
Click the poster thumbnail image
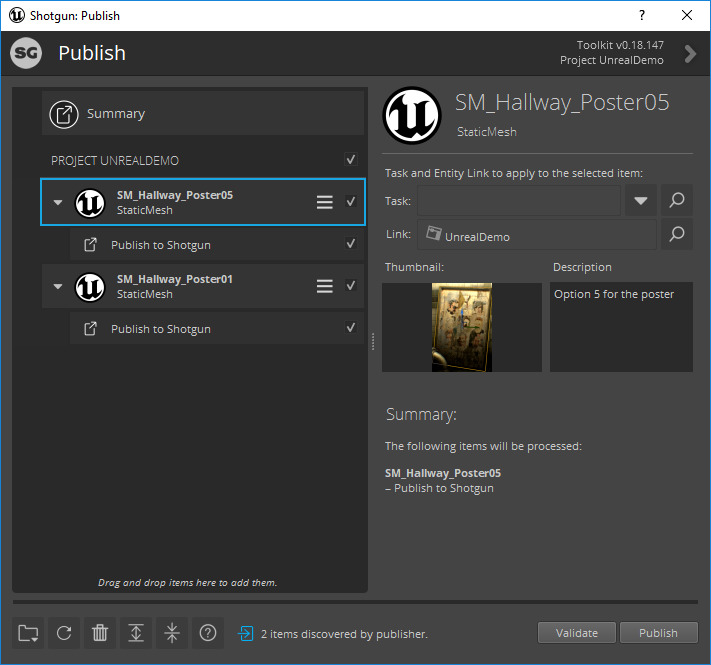tap(462, 327)
